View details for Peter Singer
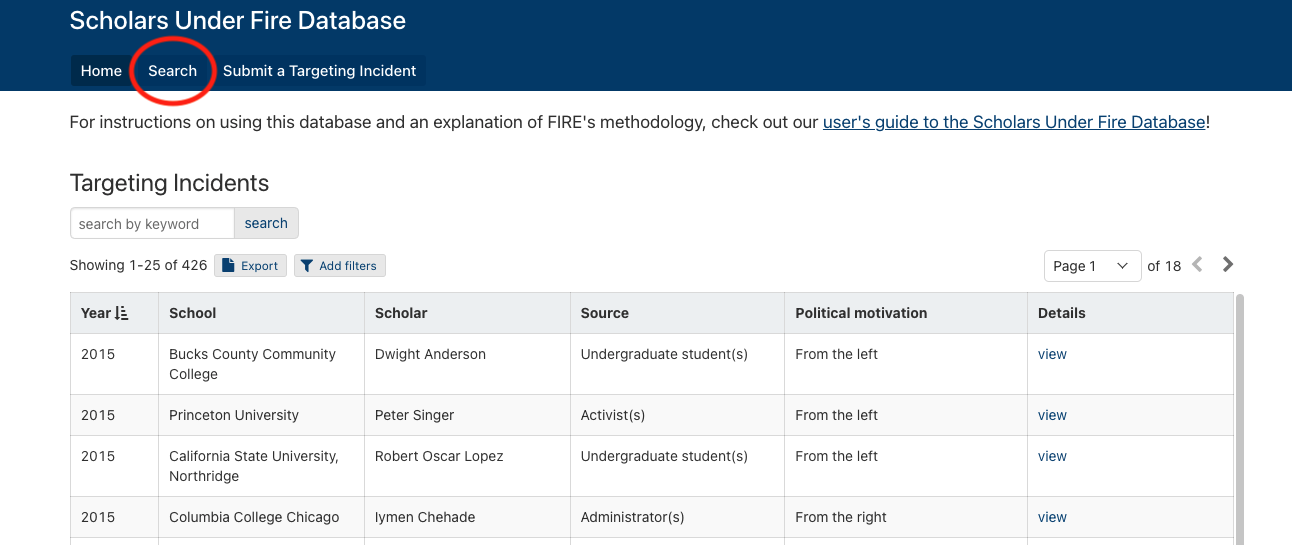 point(1052,415)
